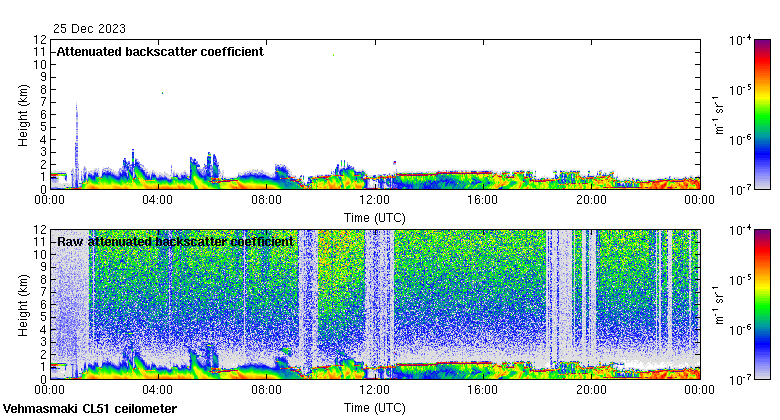Click the 12:00 tick label under lower plot
Screen dimensions: 780x420
click(375, 390)
